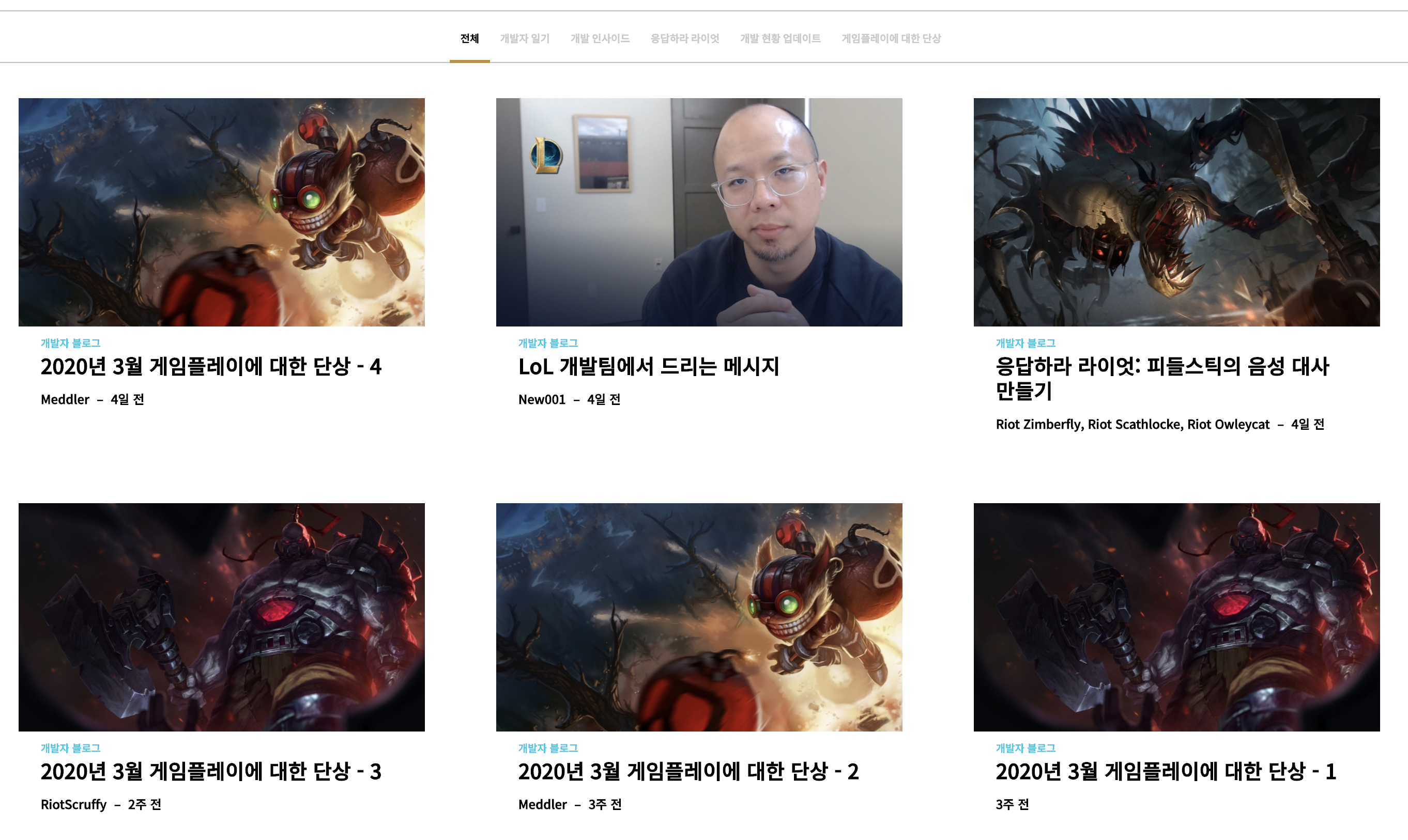Open article 2020년 3월 게임플레이에 대한 단상 - 2

pyautogui.click(x=688, y=771)
